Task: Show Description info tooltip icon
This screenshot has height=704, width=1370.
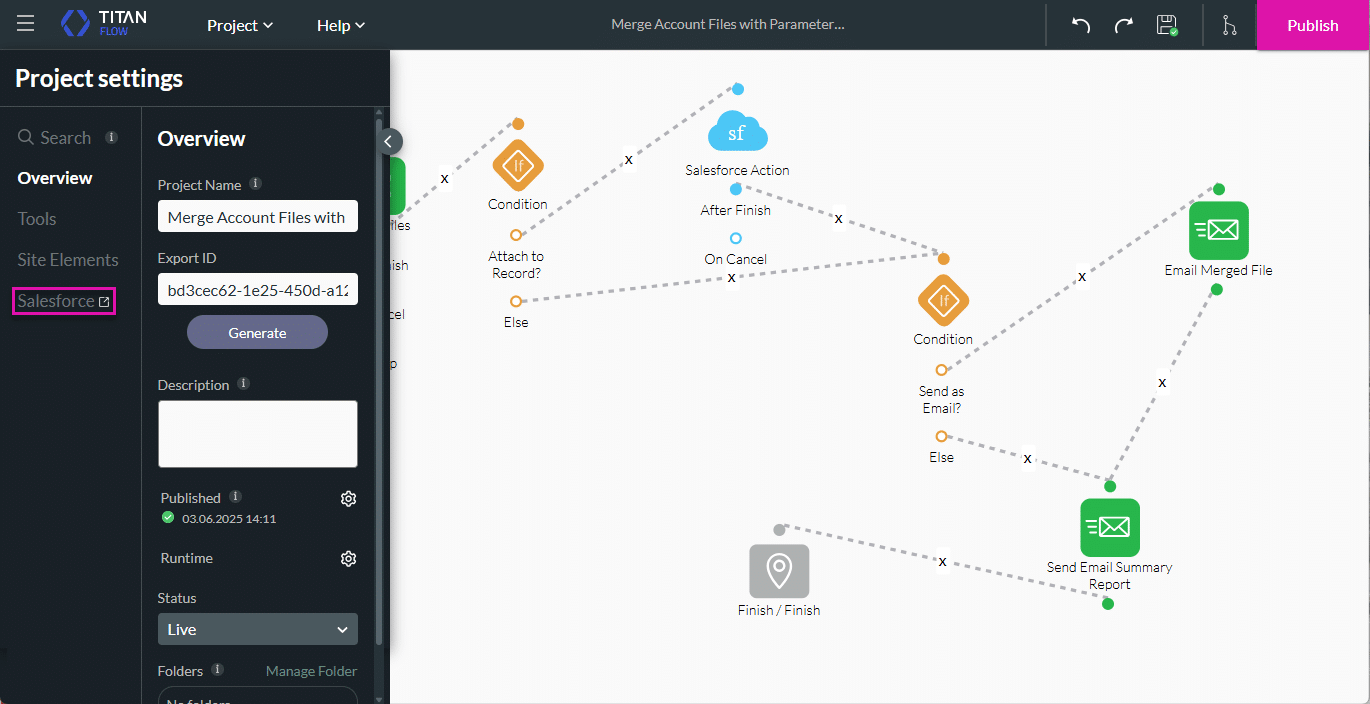Action: [244, 384]
